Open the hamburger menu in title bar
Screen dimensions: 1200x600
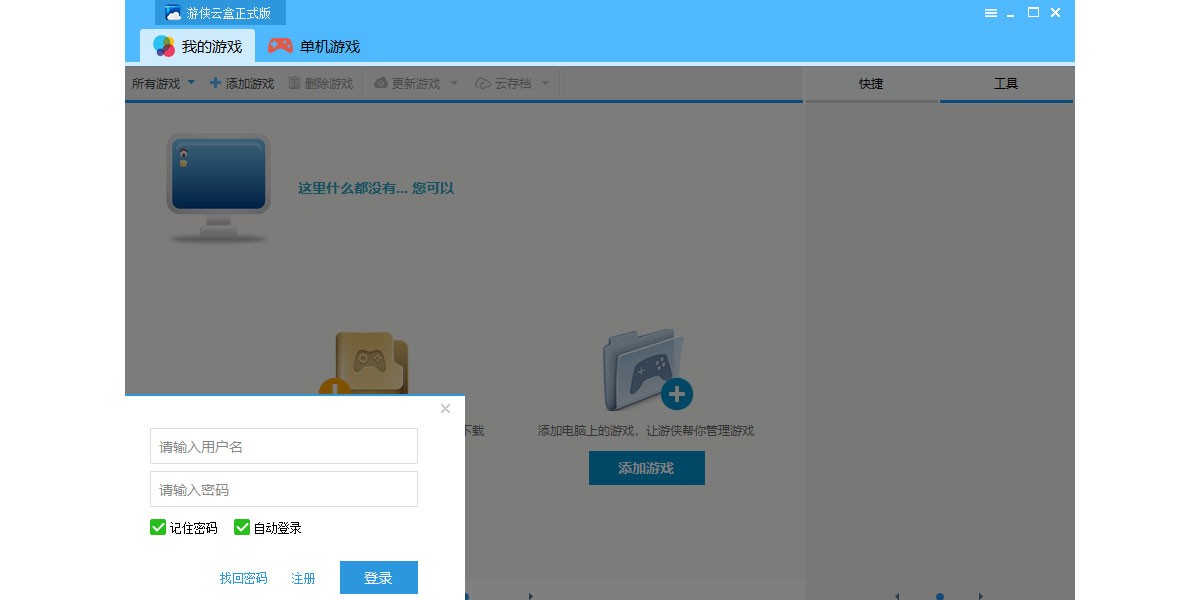coord(990,13)
